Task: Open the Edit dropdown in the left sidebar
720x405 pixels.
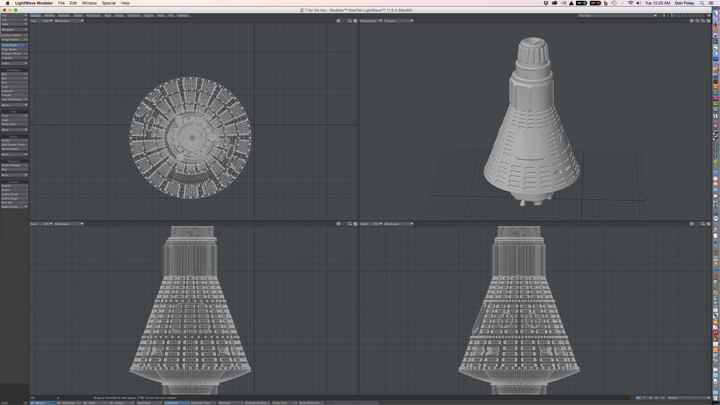Action: point(14,20)
